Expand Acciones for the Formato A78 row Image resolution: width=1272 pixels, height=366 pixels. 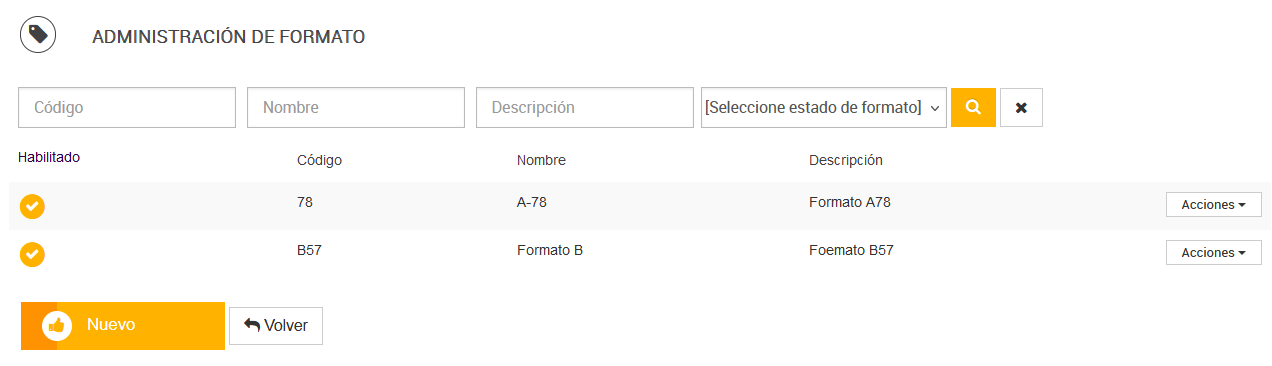1213,204
